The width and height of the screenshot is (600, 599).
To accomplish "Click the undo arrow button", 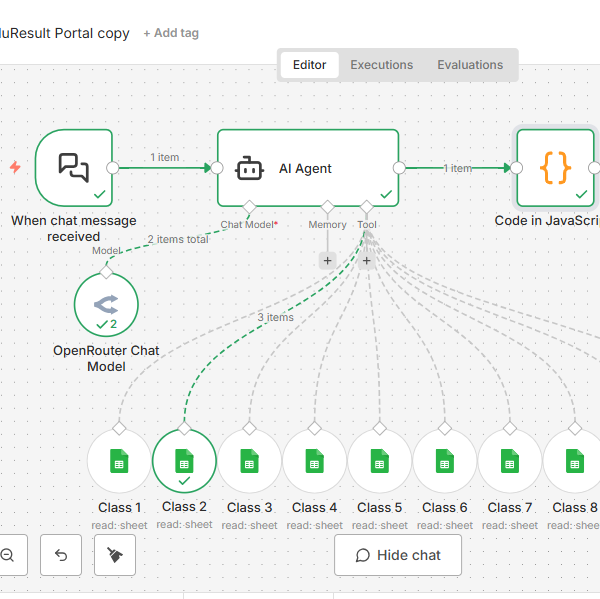I will 61,555.
